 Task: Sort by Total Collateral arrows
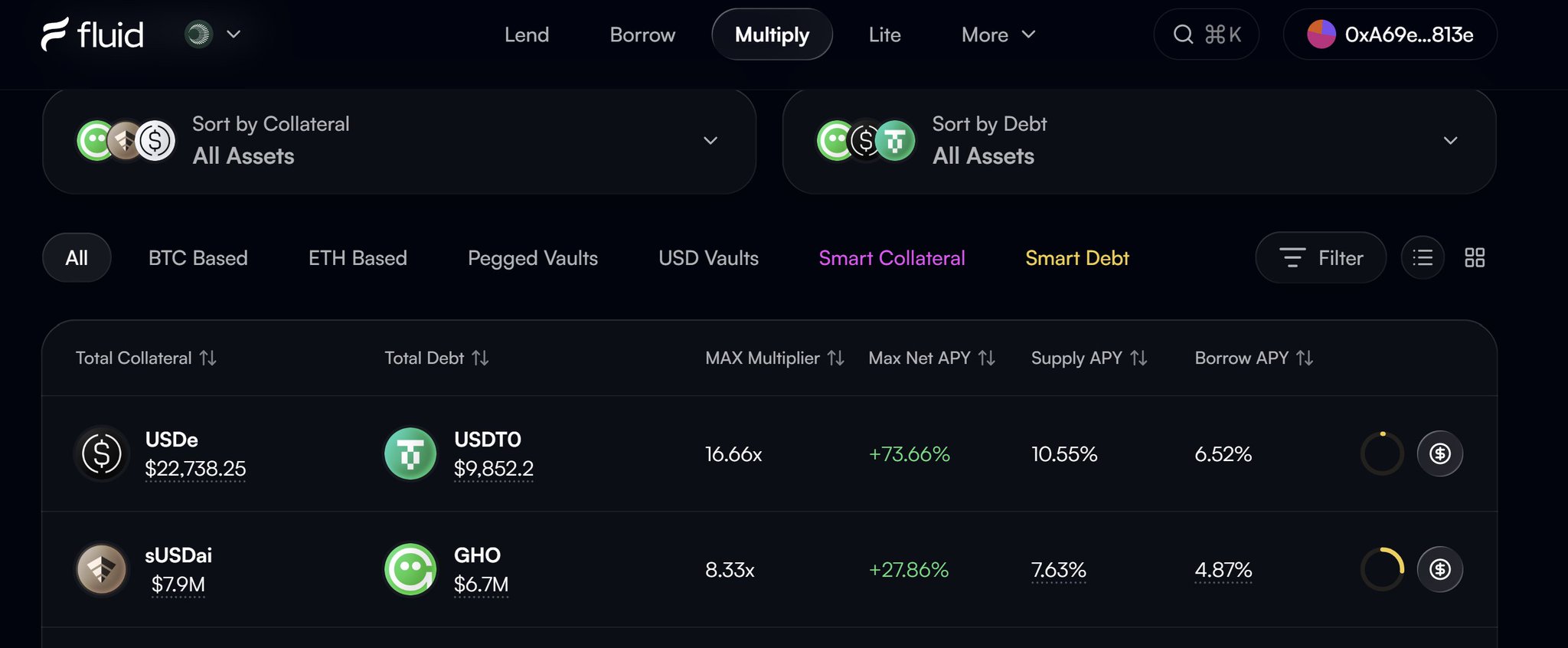pos(207,358)
